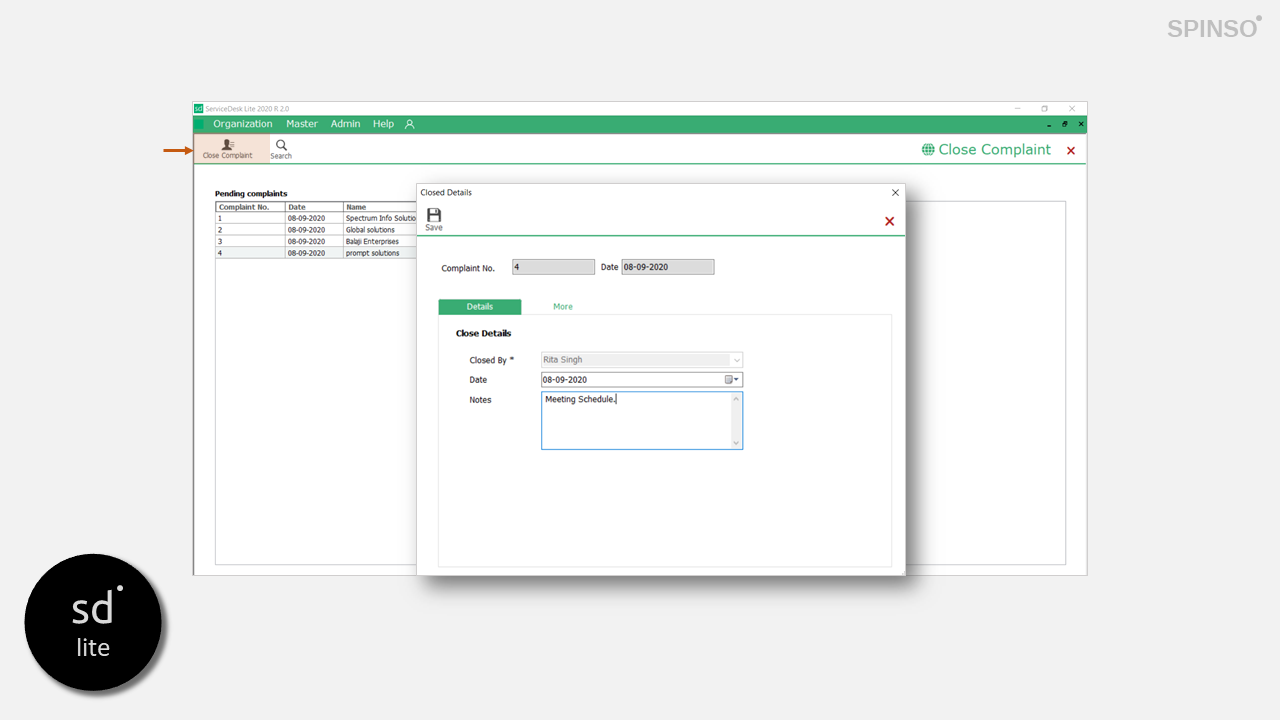Click the Close Complaint toolbar icon

(x=228, y=146)
